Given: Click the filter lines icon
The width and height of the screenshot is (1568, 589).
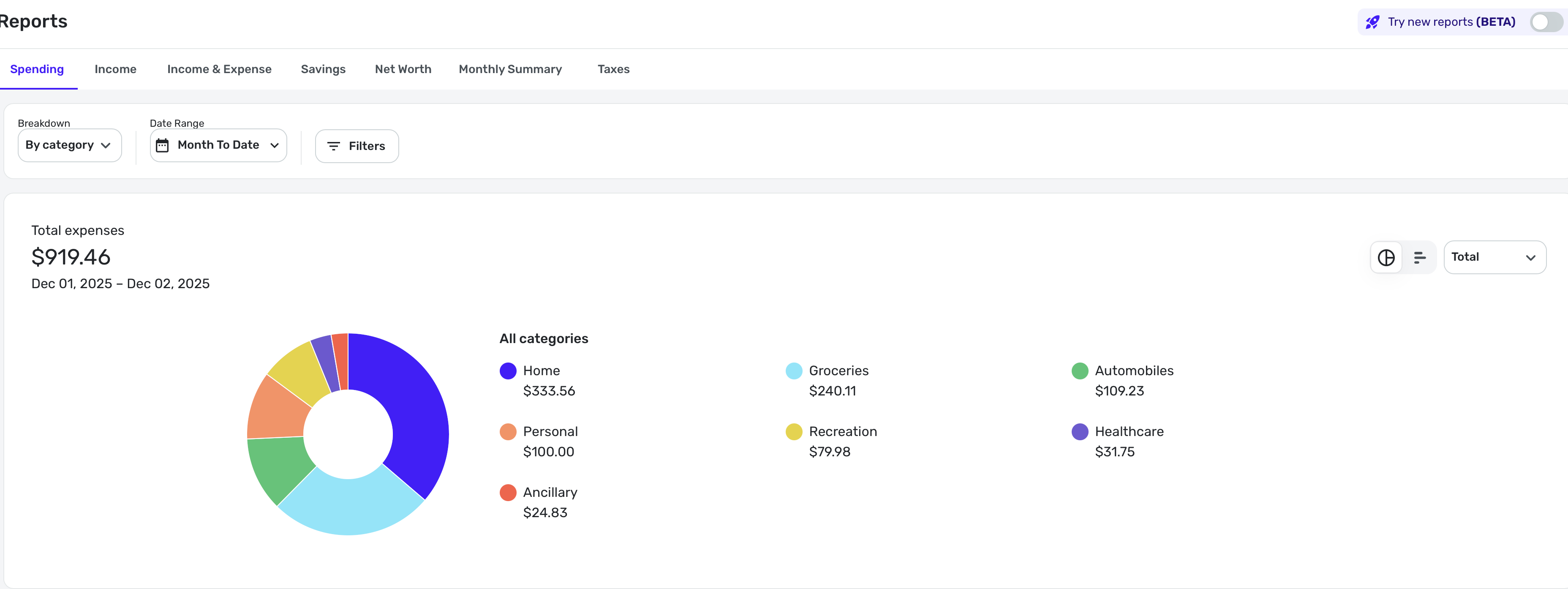Looking at the screenshot, I should click(x=333, y=146).
